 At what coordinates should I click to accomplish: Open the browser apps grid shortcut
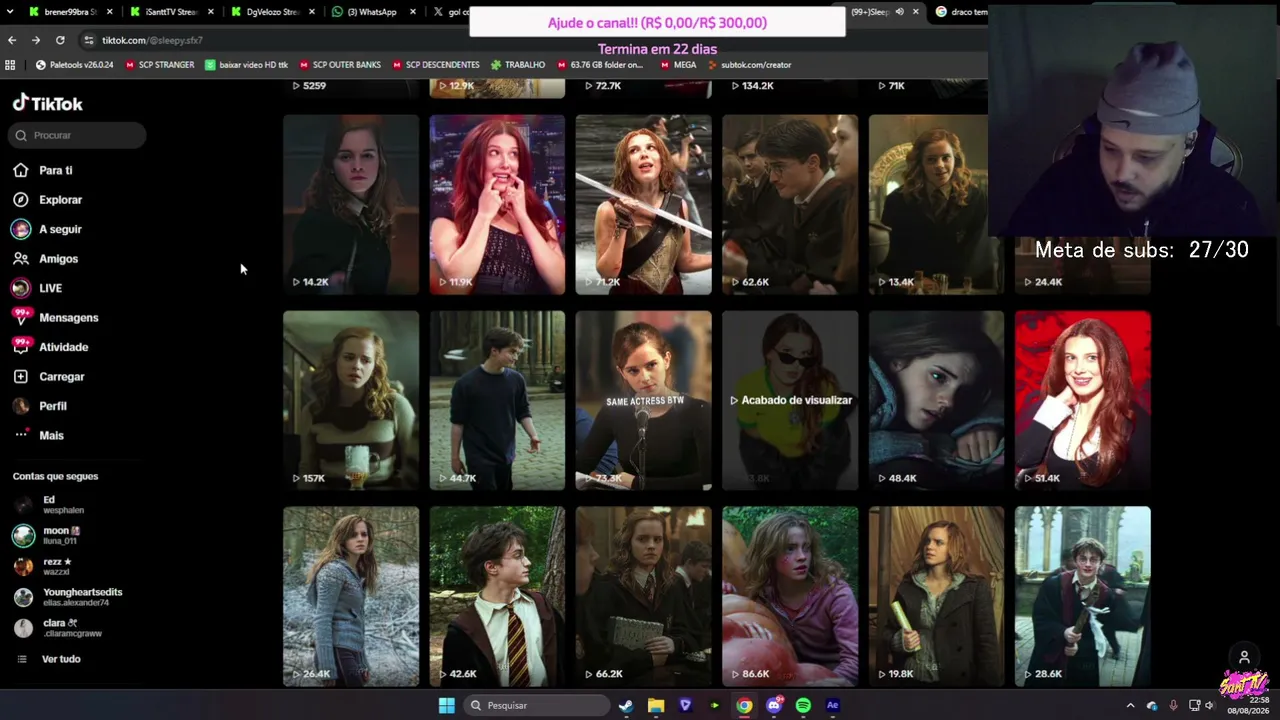pos(10,65)
